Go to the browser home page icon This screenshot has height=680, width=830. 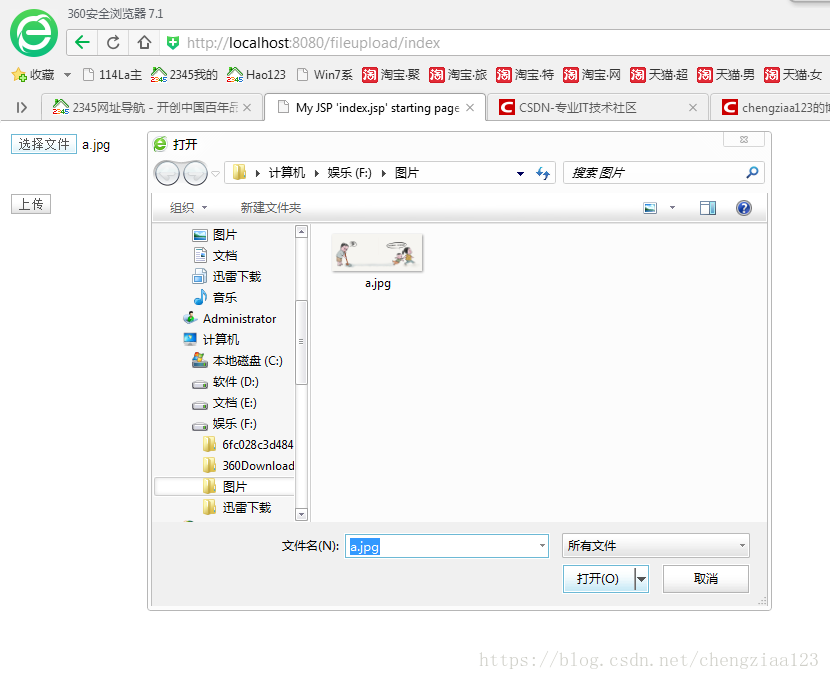144,42
